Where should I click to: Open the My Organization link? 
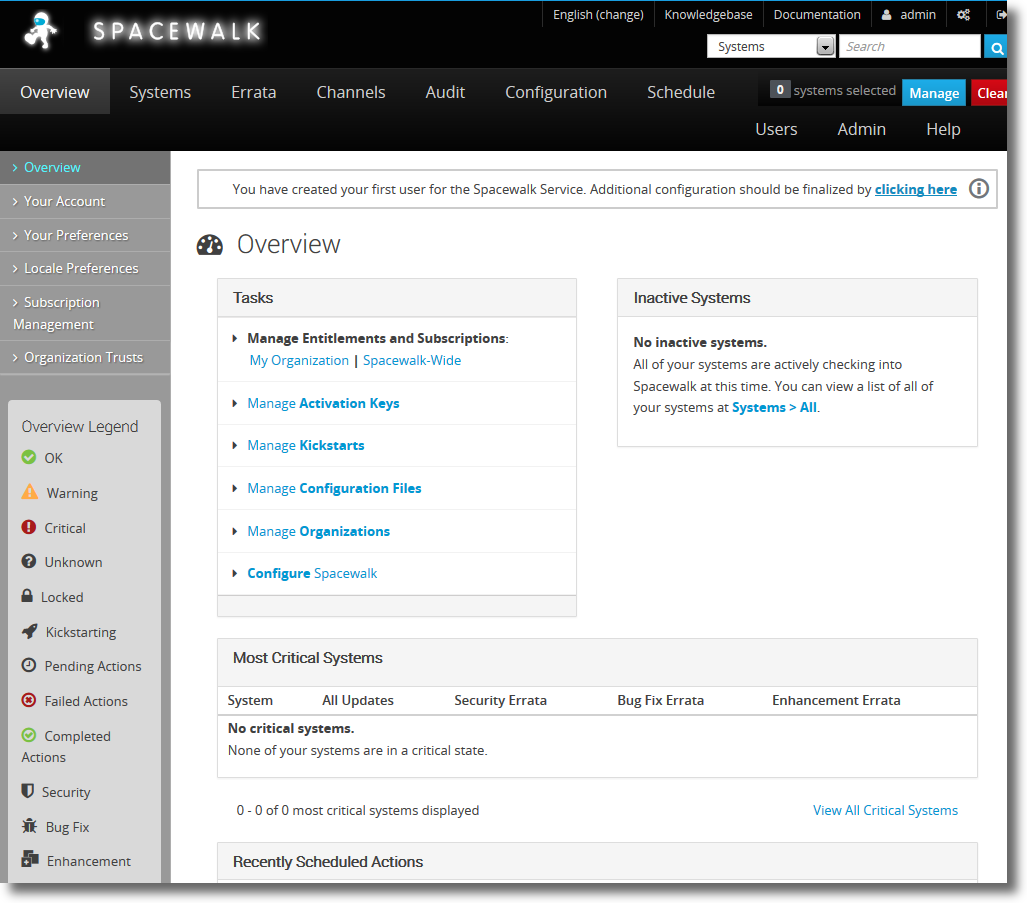(x=299, y=360)
